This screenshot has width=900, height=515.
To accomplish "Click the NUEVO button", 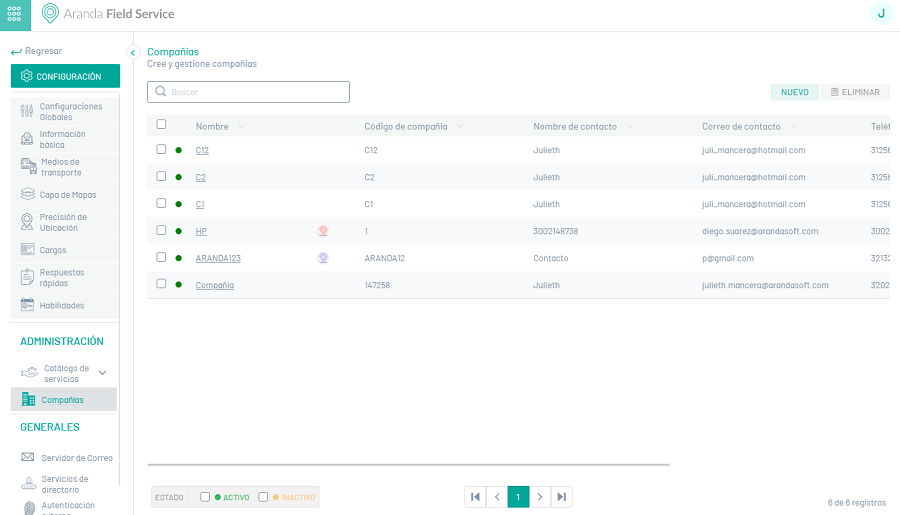I will 794,92.
